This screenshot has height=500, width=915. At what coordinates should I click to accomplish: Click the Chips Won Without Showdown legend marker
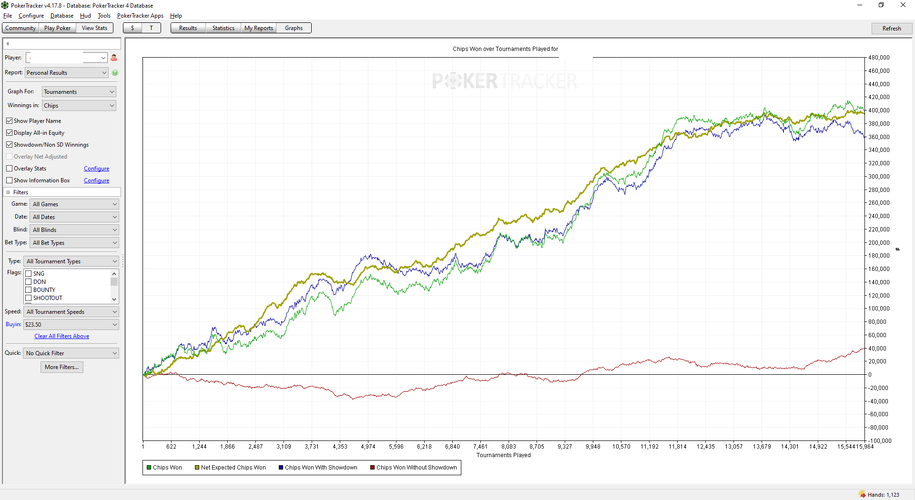click(x=372, y=467)
